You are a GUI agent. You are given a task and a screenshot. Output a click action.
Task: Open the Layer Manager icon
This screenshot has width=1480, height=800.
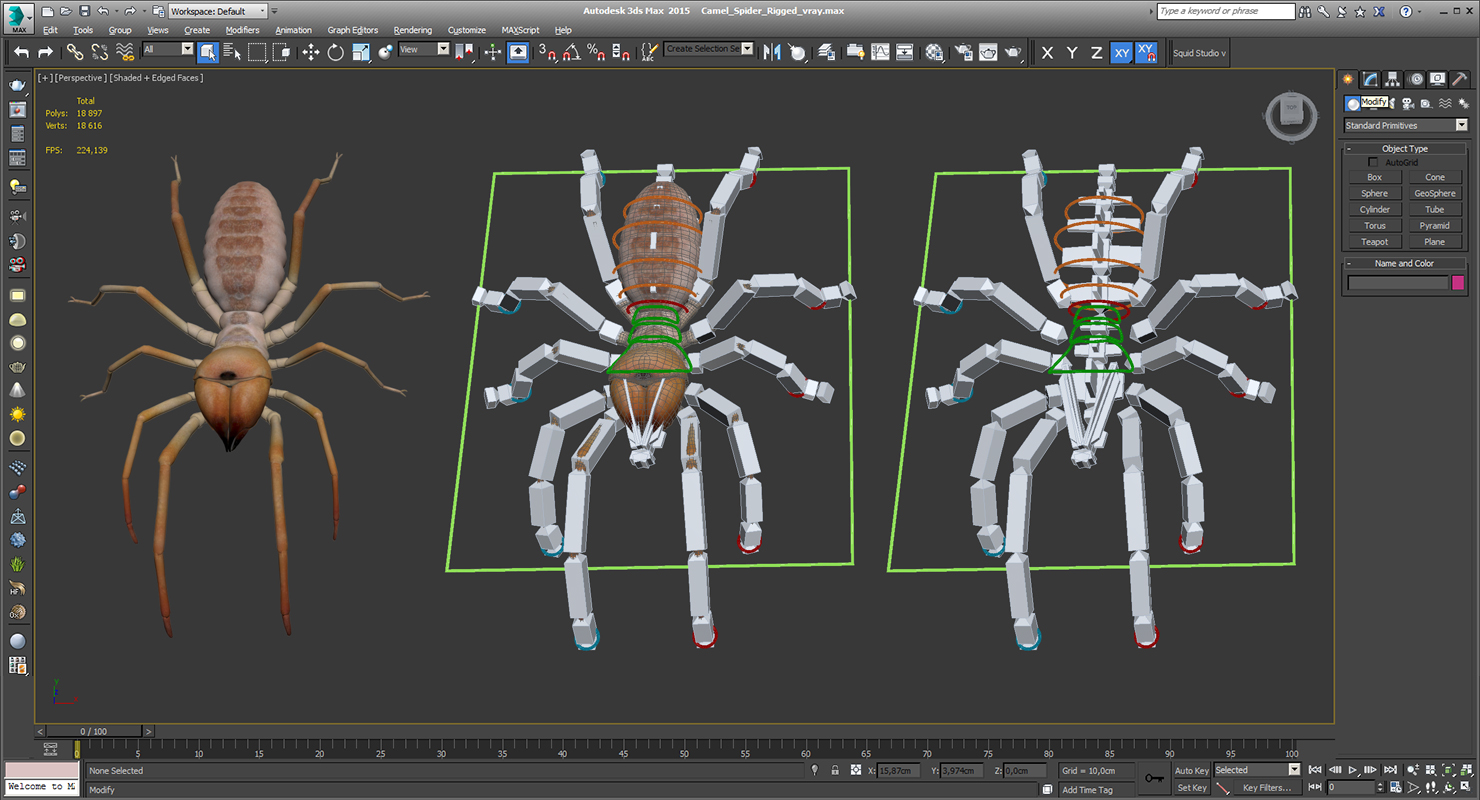point(826,52)
